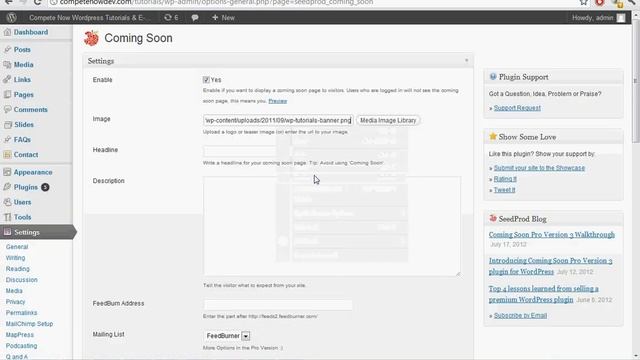
Task: Open Introducing Coming Soon Pro Version 3 post
Action: tap(550, 266)
